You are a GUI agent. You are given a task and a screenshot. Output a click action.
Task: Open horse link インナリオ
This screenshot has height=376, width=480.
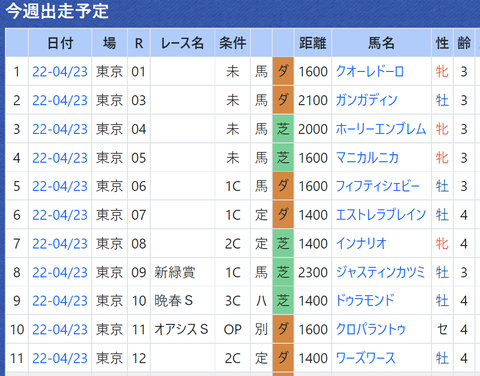coord(361,244)
